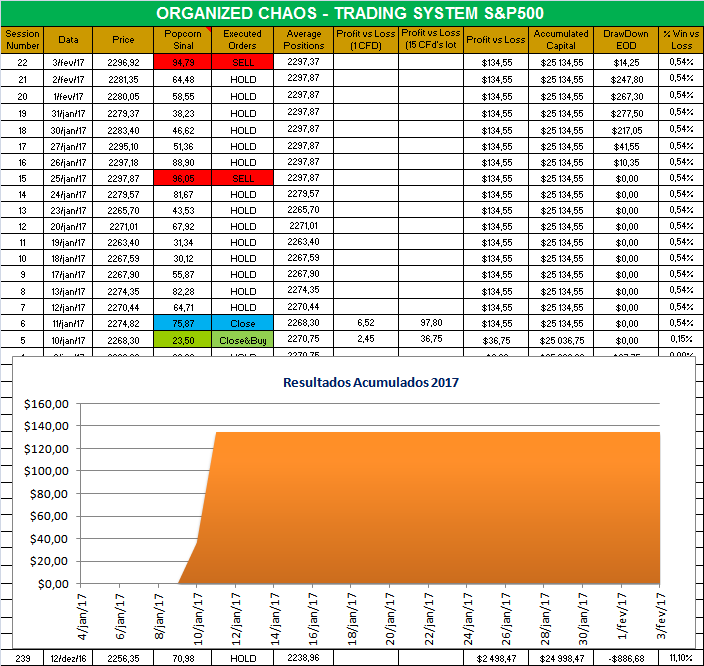Image resolution: width=704 pixels, height=666 pixels.
Task: Select drawdown value $14,25
Action: pyautogui.click(x=626, y=62)
